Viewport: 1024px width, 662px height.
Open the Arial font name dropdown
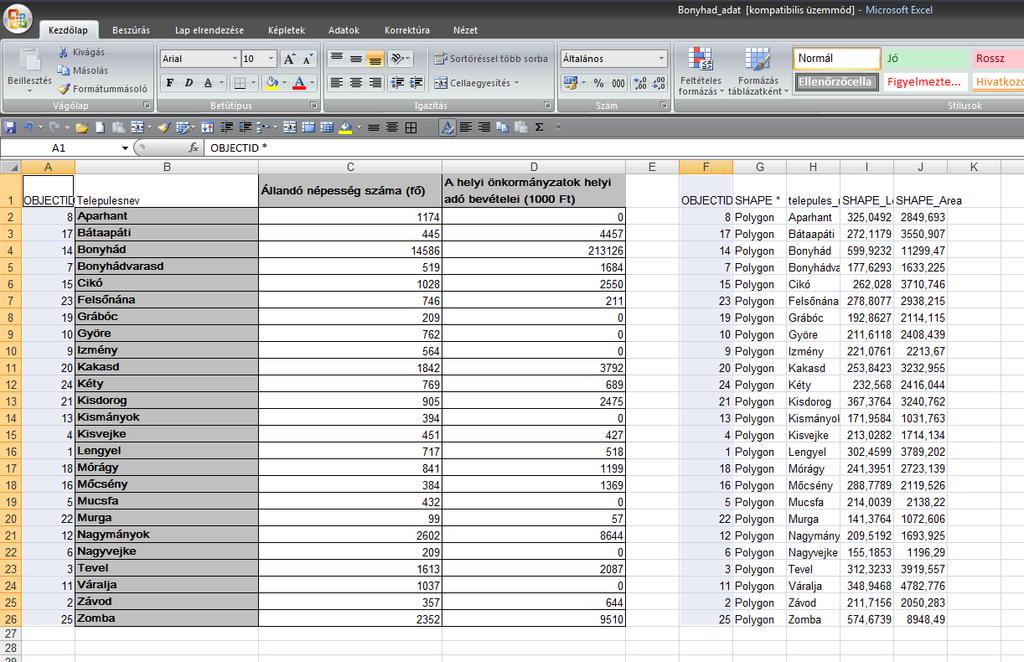click(235, 59)
